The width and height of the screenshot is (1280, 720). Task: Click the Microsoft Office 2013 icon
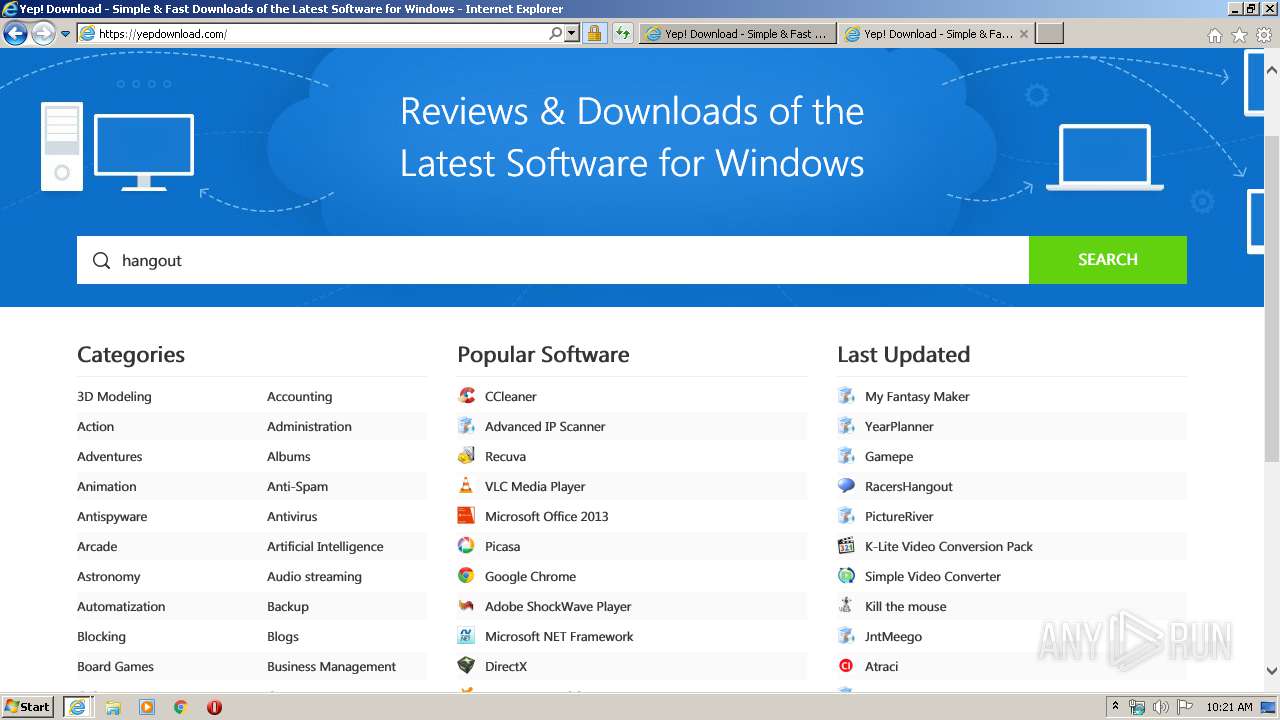466,516
